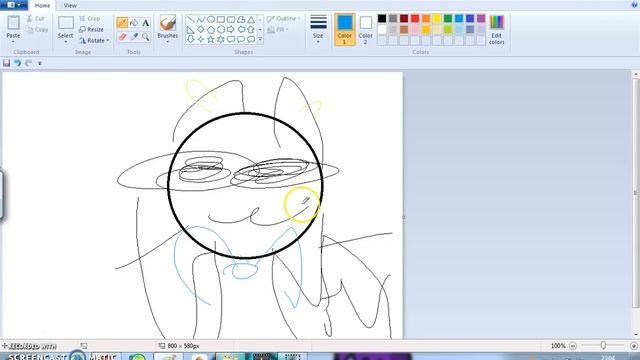The image size is (640, 360).
Task: Select the Pencil tool
Action: (x=122, y=23)
